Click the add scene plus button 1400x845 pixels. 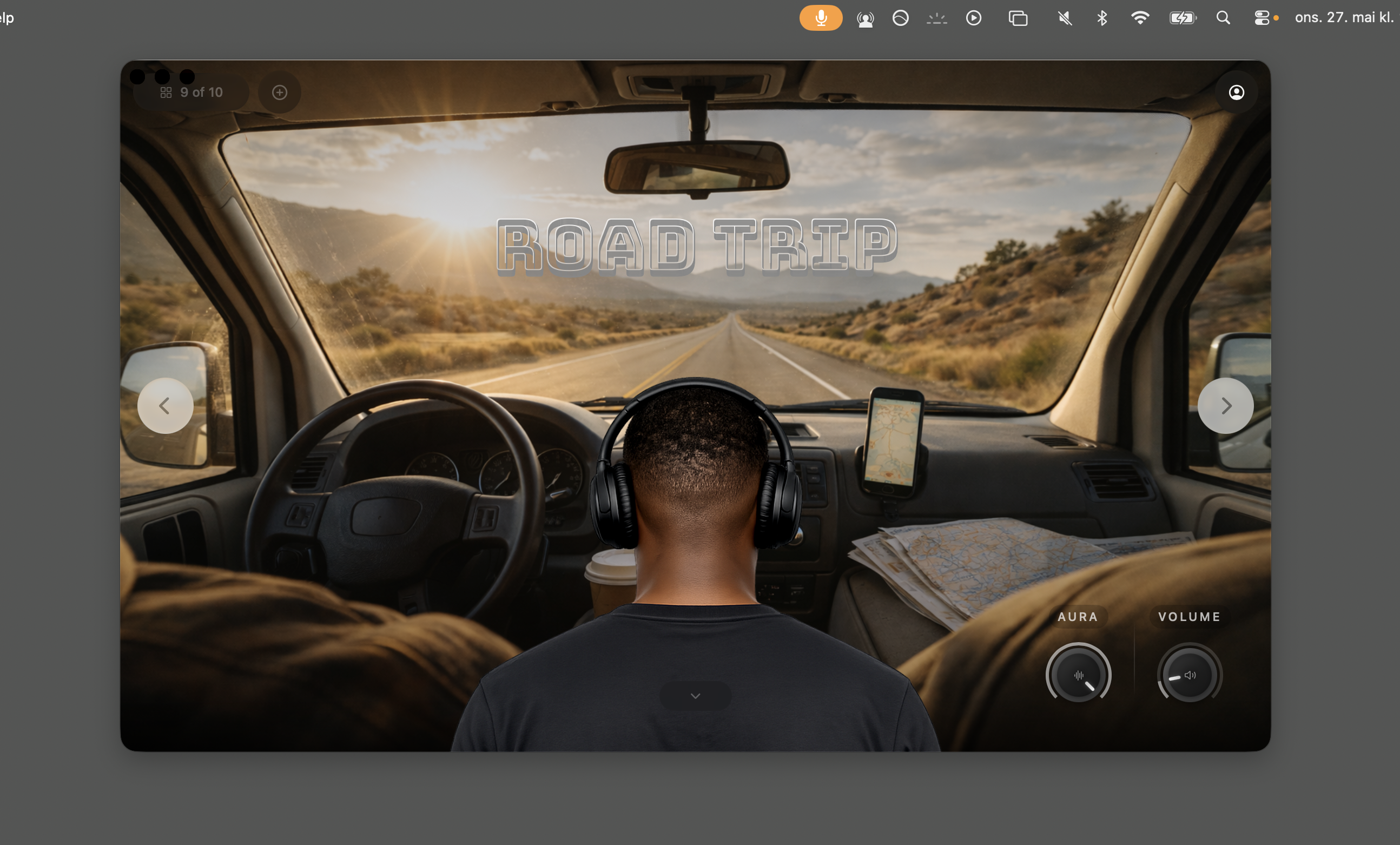pyautogui.click(x=280, y=92)
